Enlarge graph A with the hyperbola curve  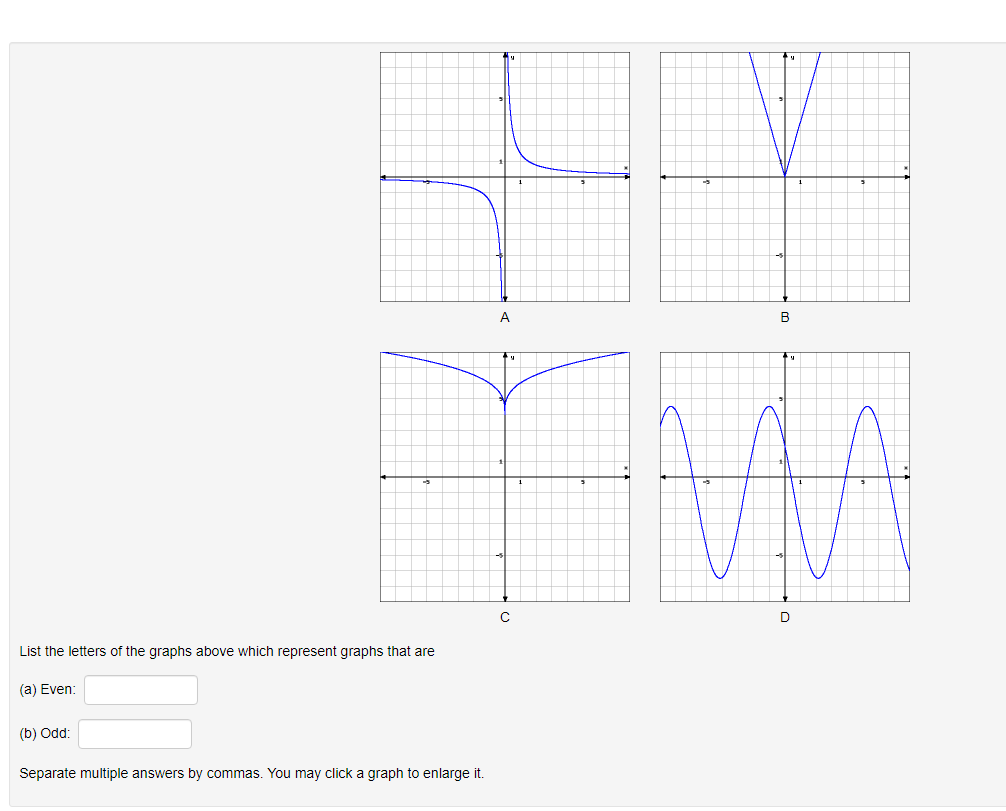(x=505, y=177)
